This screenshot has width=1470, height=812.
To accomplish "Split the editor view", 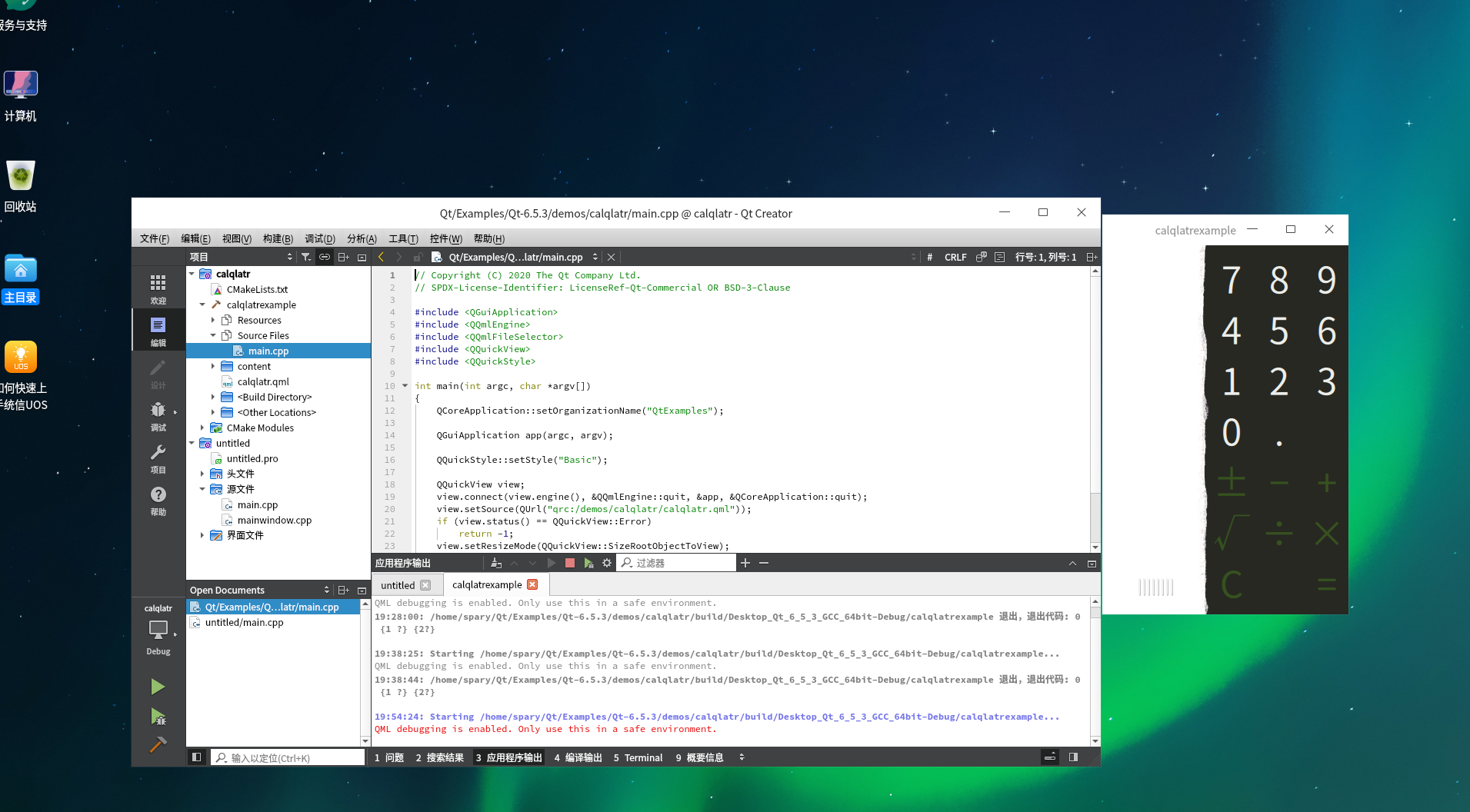I will tap(1092, 257).
